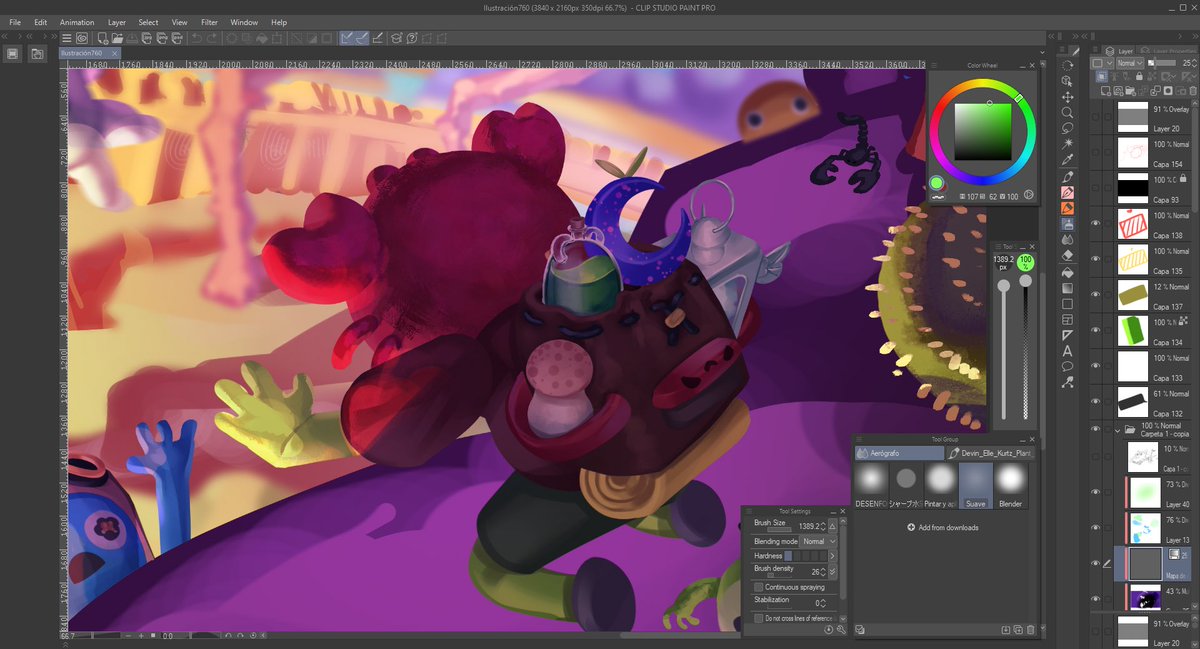Select the Auto select magic wand tool

pyautogui.click(x=1068, y=144)
